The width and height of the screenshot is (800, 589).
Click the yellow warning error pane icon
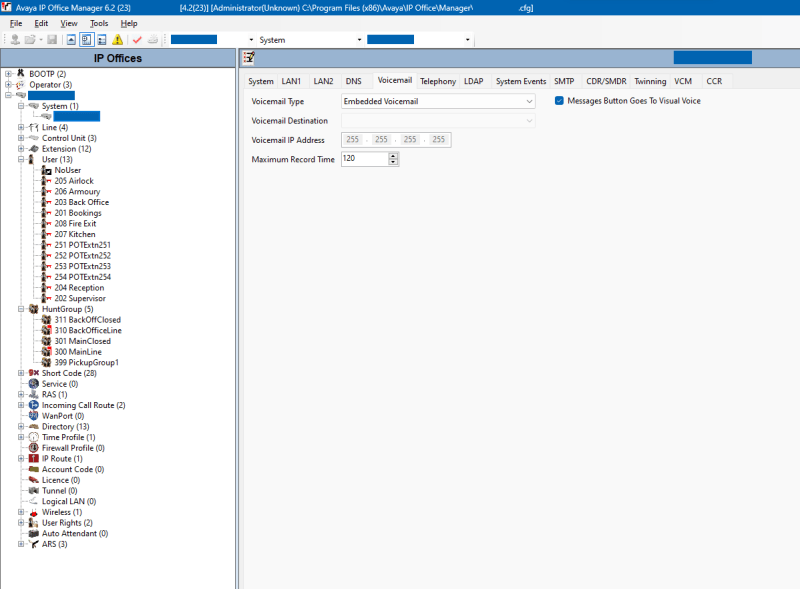point(117,39)
